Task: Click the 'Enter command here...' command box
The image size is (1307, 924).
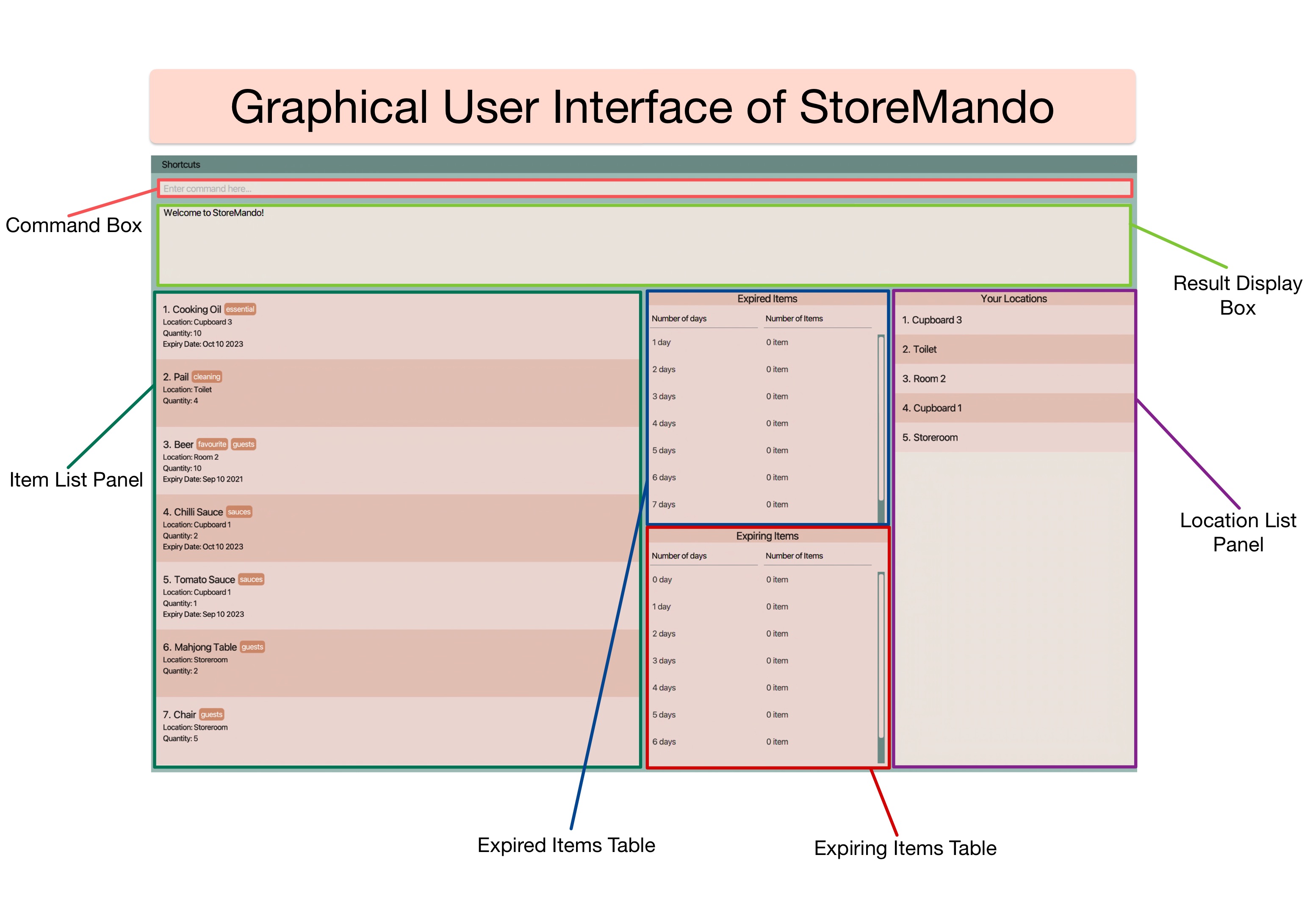Action: pos(644,188)
